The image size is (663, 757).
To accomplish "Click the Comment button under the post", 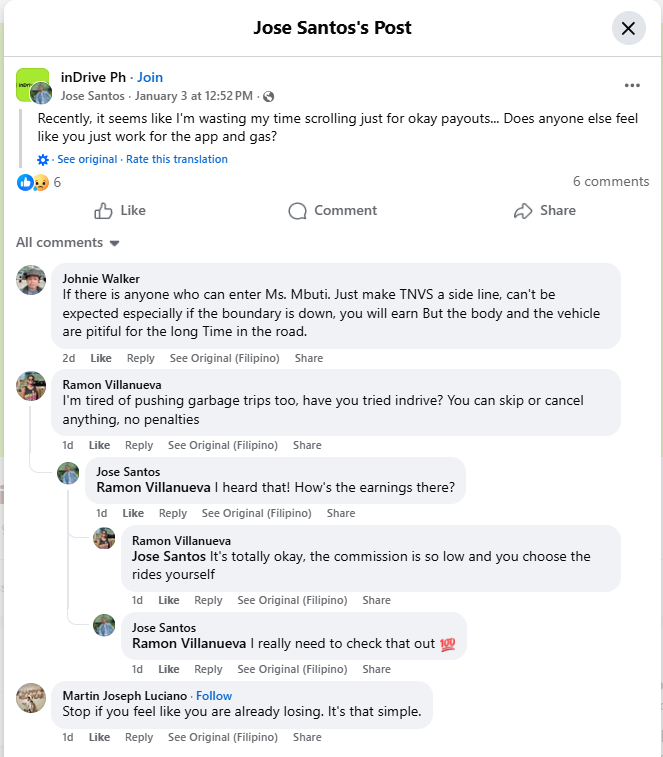I will coord(332,211).
